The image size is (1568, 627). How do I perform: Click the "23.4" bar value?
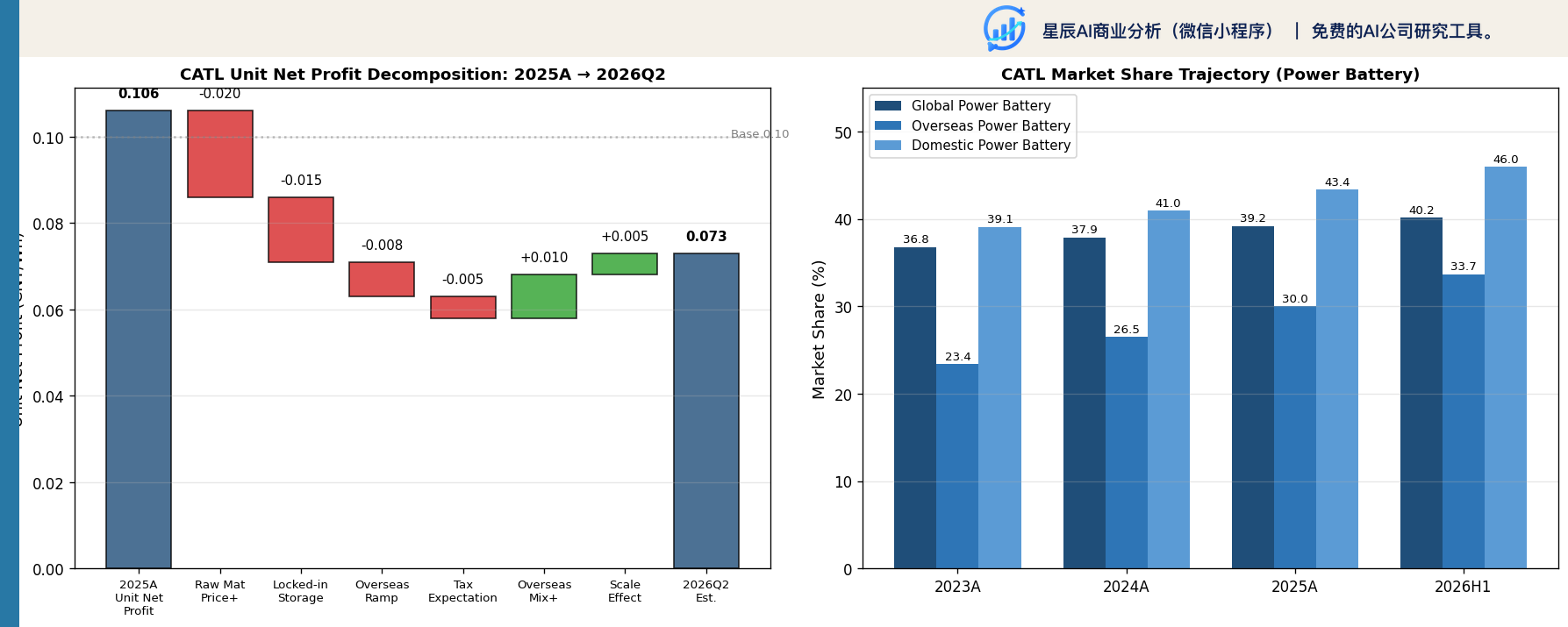pos(957,357)
